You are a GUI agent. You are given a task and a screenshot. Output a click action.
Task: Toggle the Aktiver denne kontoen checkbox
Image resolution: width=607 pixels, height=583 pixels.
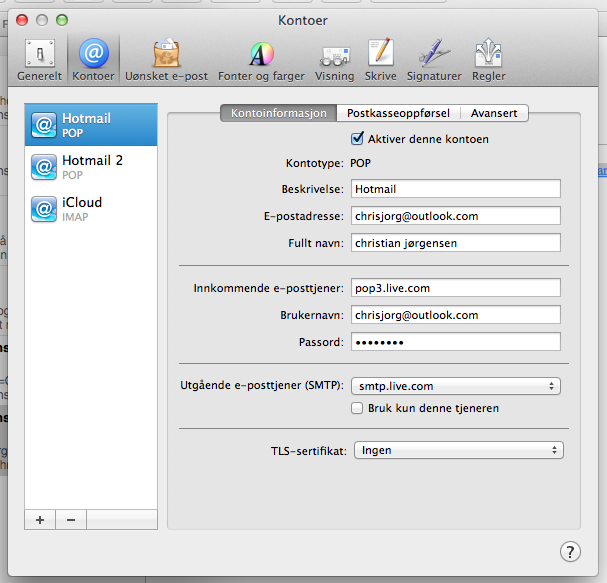tap(357, 139)
